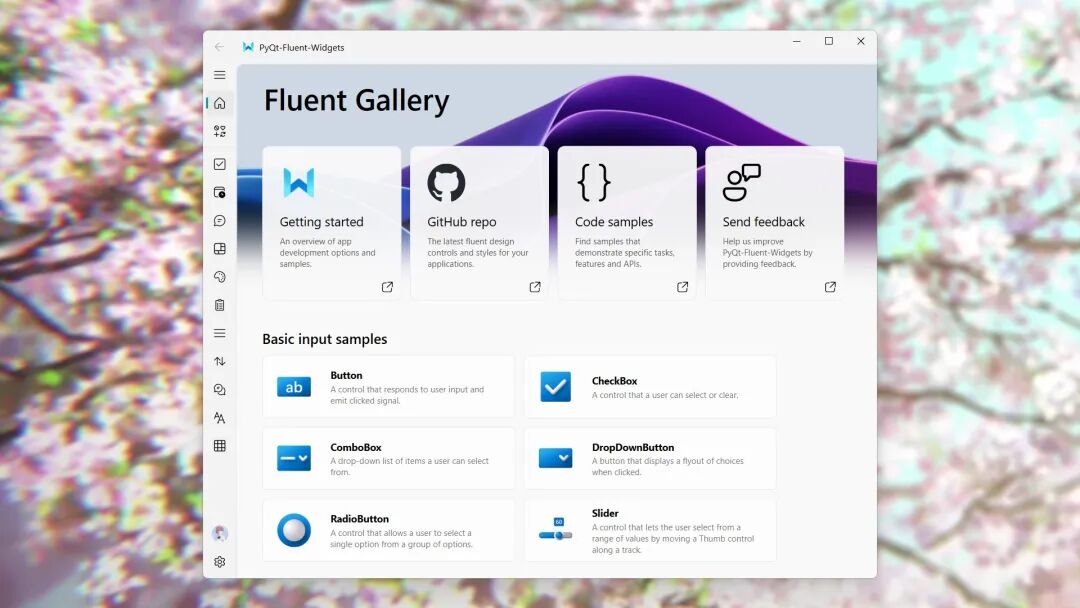Viewport: 1080px width, 608px height.
Task: Open the Menus clipboard sidebar icon
Action: (220, 305)
